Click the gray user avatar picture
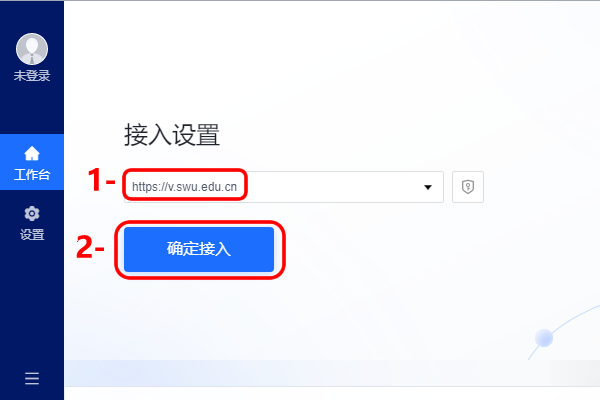Image resolution: width=600 pixels, height=400 pixels. pyautogui.click(x=32, y=49)
